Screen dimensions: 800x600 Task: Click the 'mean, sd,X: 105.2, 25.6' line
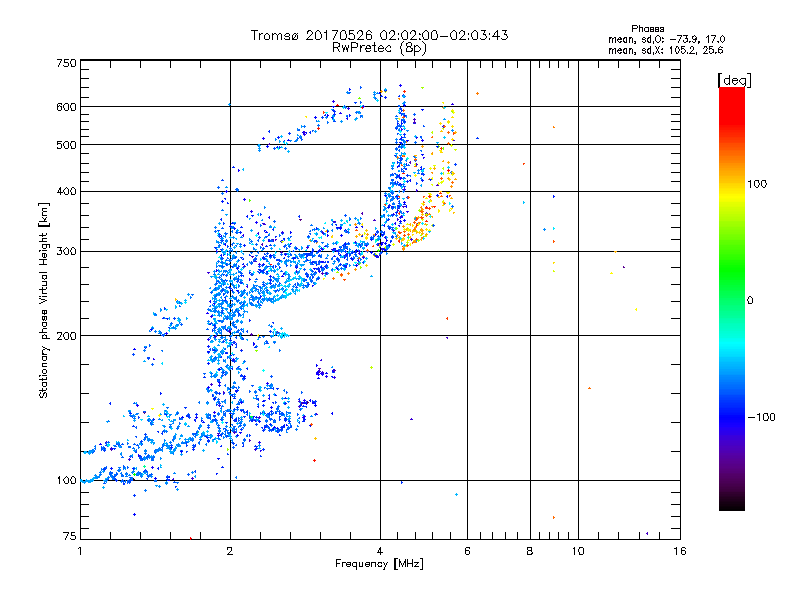pos(665,50)
